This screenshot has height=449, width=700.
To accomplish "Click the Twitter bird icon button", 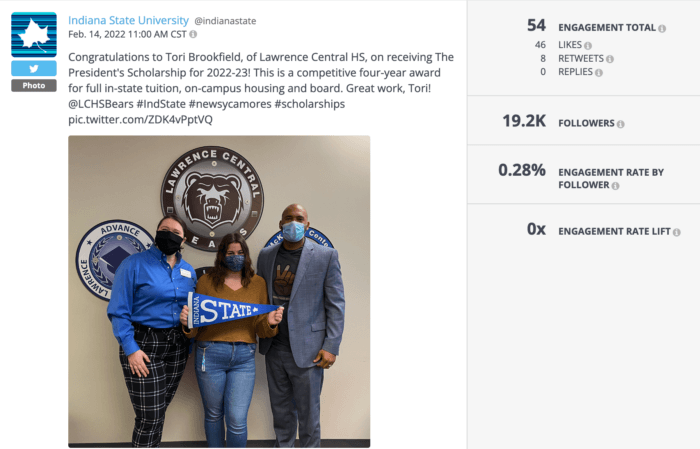I will tap(33, 68).
